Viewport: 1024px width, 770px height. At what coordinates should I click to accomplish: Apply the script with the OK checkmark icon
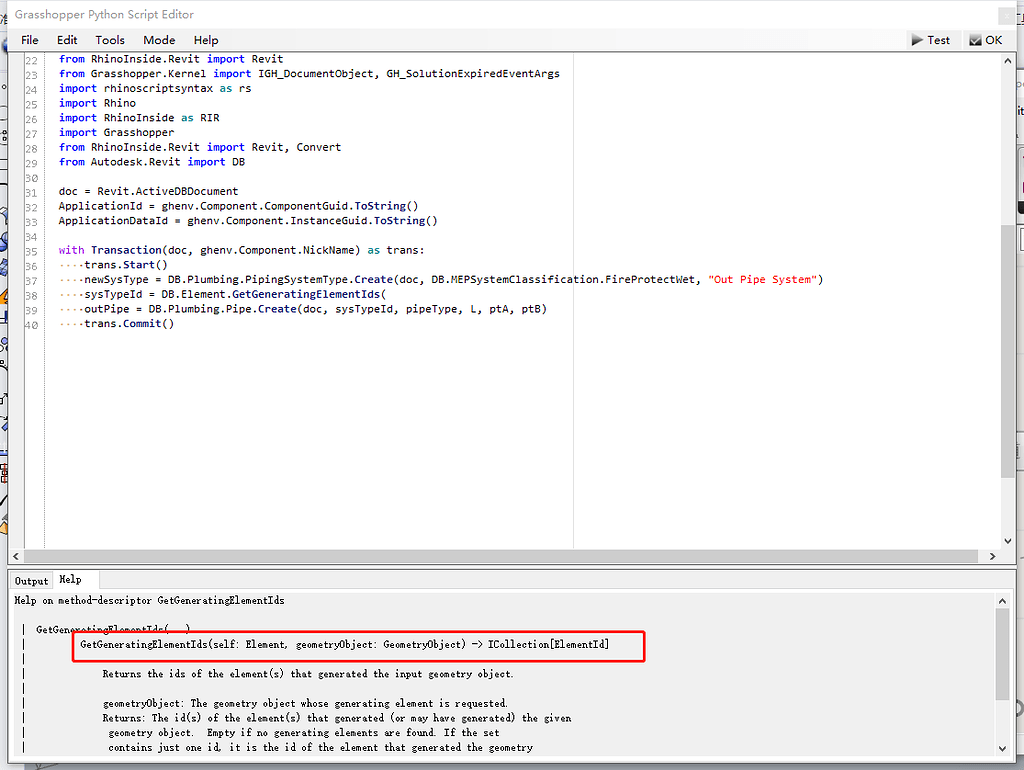click(x=977, y=40)
